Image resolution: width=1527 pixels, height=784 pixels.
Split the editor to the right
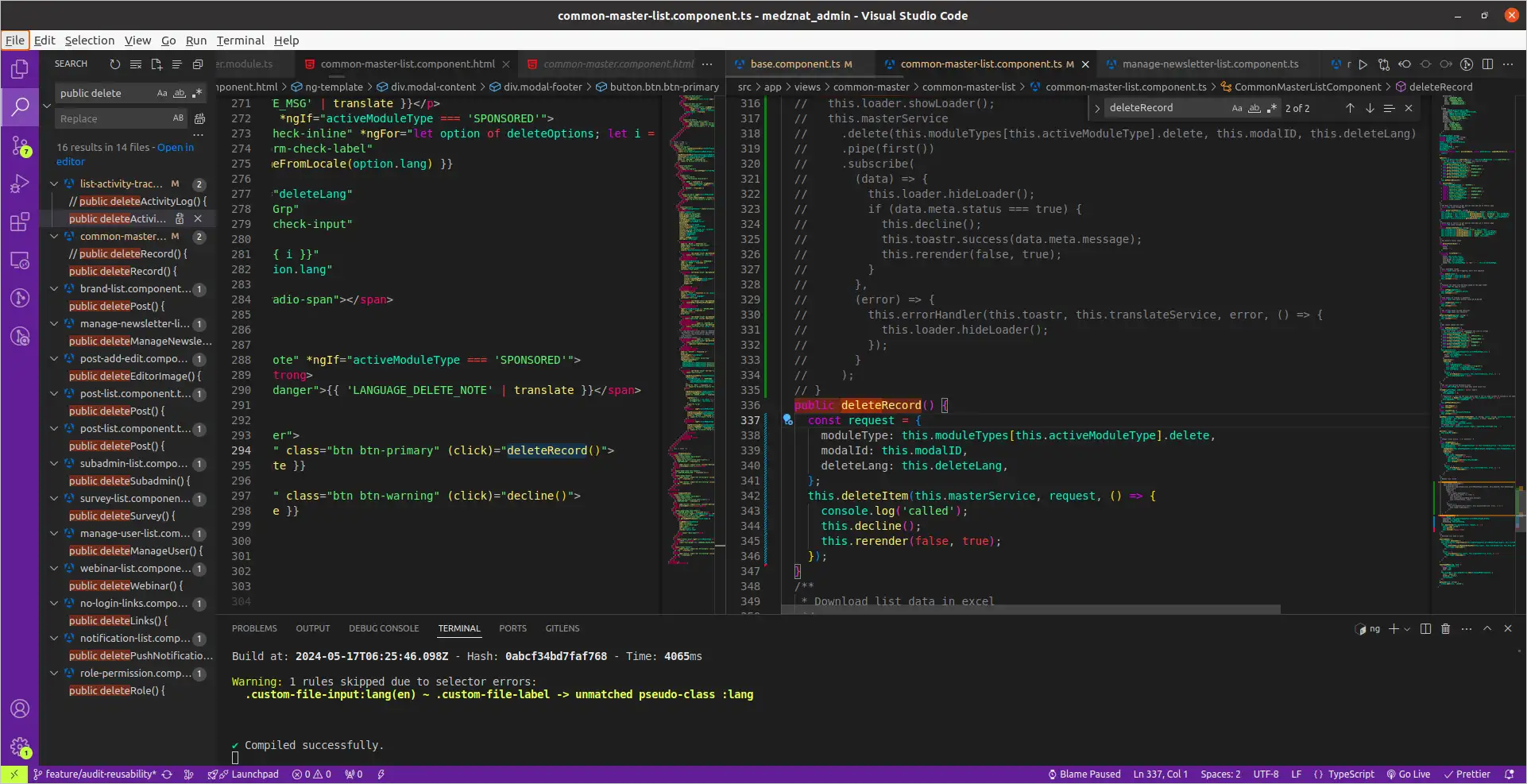point(1487,64)
